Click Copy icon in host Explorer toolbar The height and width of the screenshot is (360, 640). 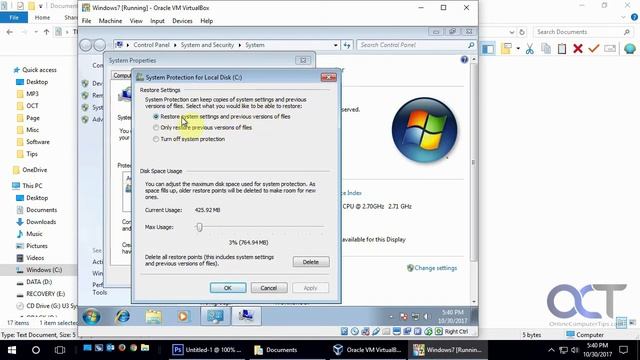click(546, 49)
